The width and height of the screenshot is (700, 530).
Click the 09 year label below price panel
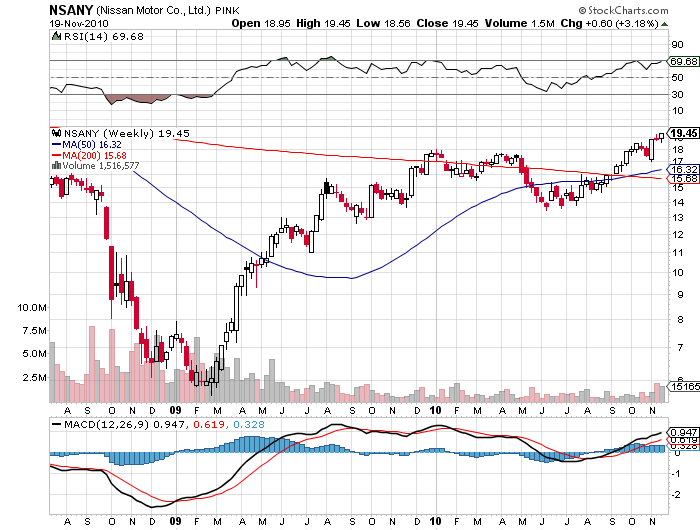coord(175,410)
